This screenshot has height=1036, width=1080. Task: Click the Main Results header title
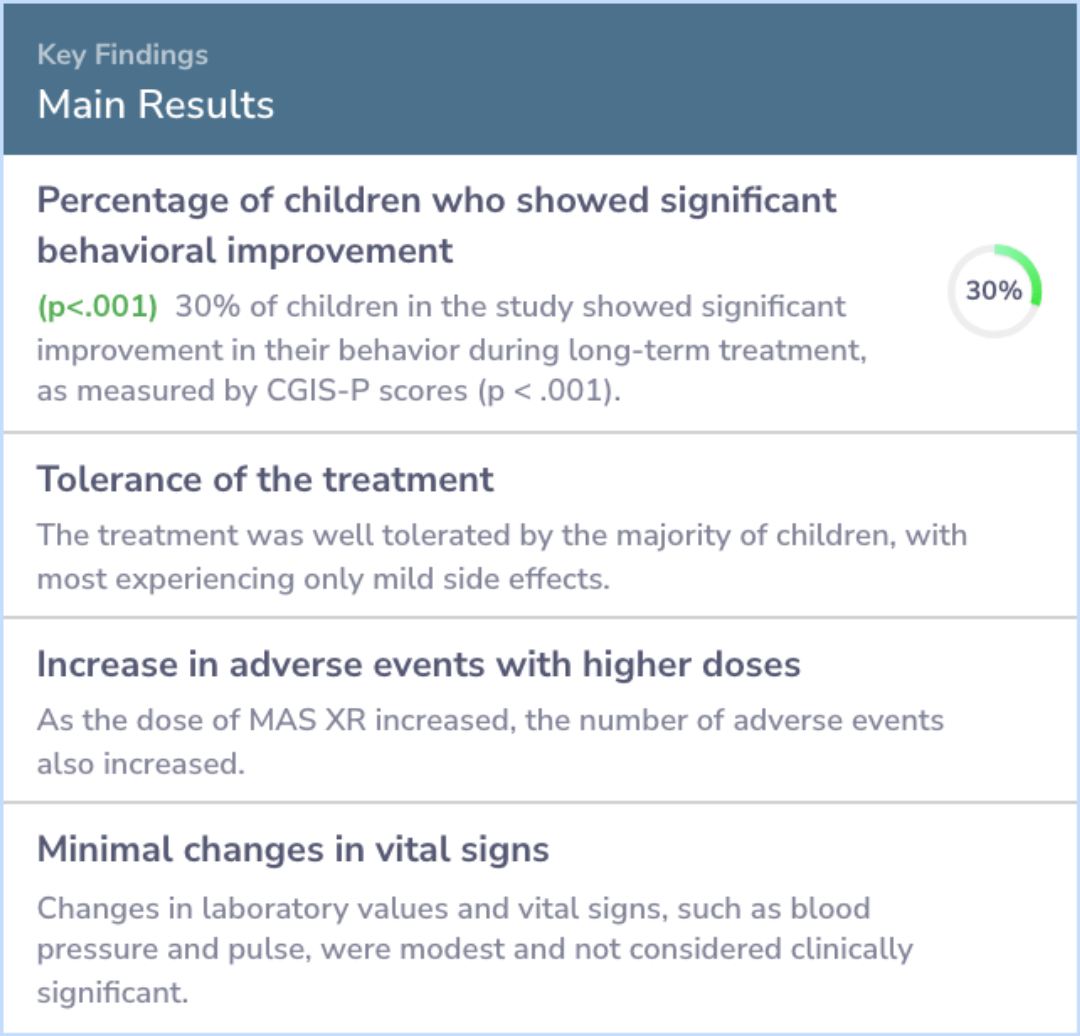tap(156, 105)
